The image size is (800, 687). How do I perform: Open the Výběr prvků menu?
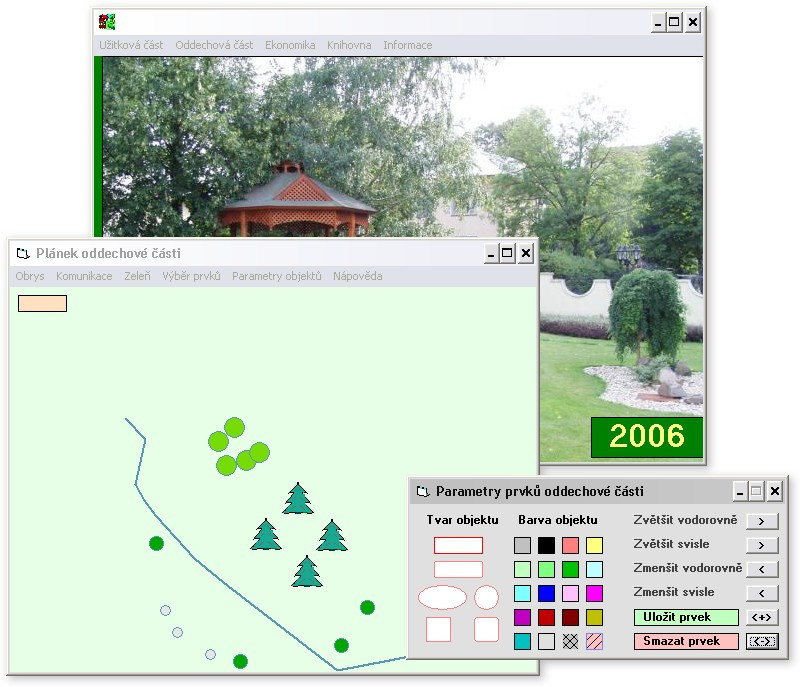[191, 276]
